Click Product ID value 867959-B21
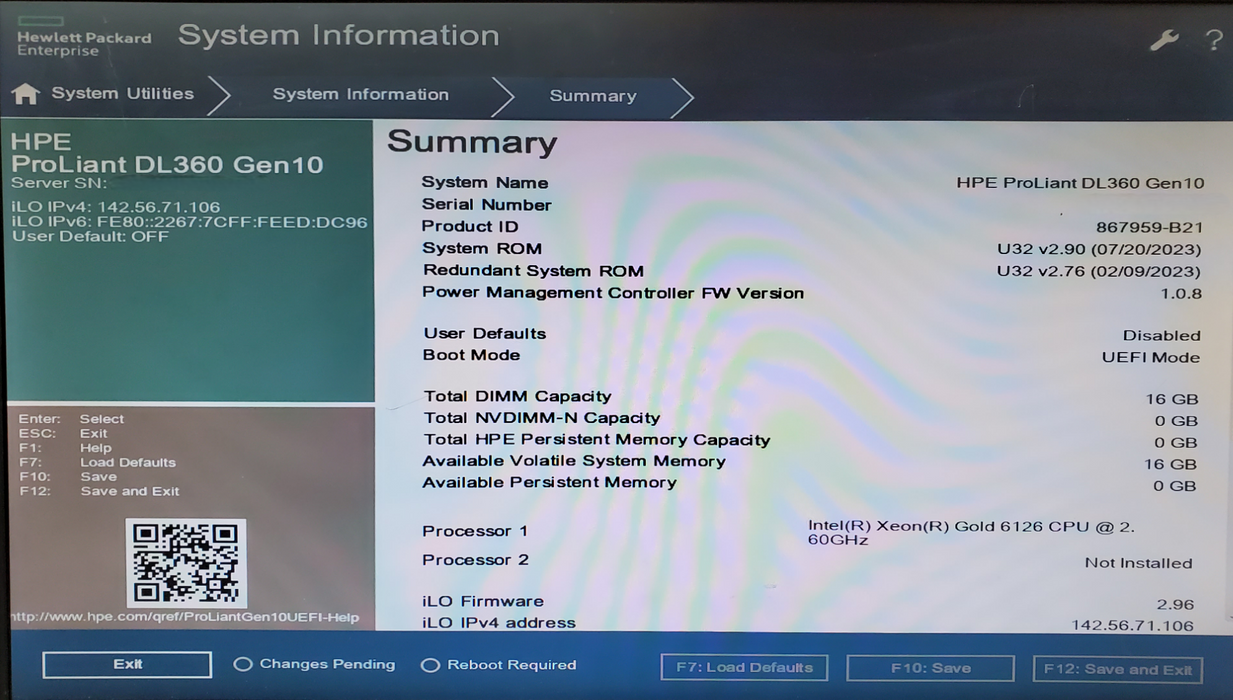Screen dimensions: 1233x700 [1148, 227]
